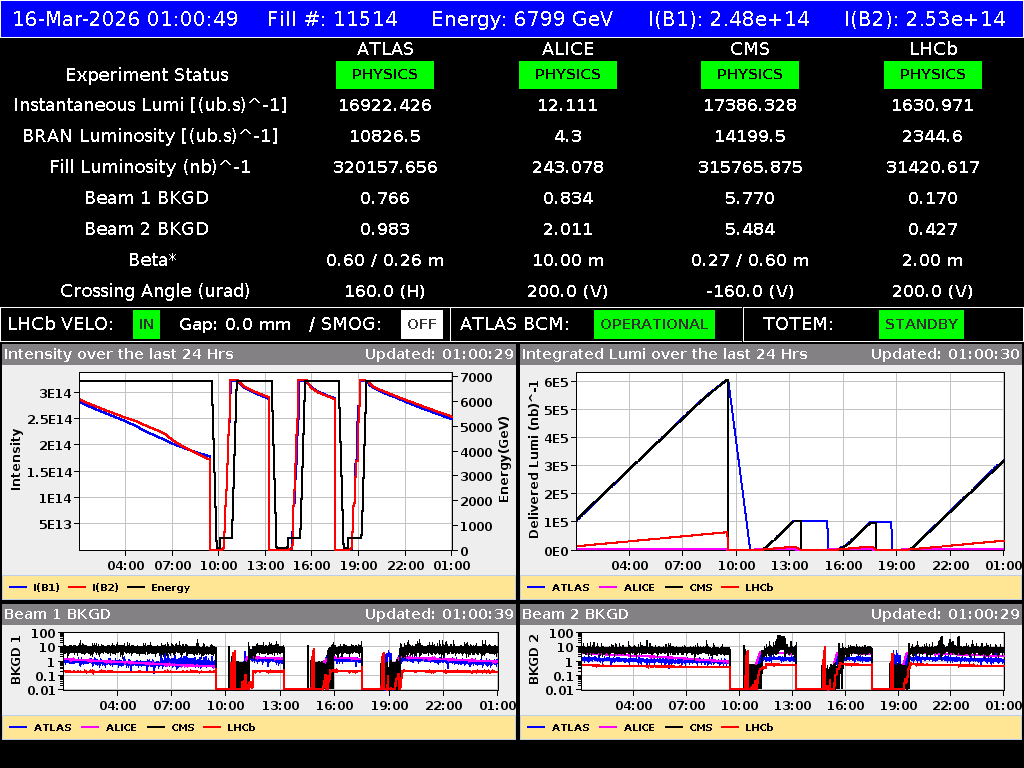The image size is (1024, 768).
Task: Click the ALICE PHYSICS status indicator
Action: click(x=567, y=74)
